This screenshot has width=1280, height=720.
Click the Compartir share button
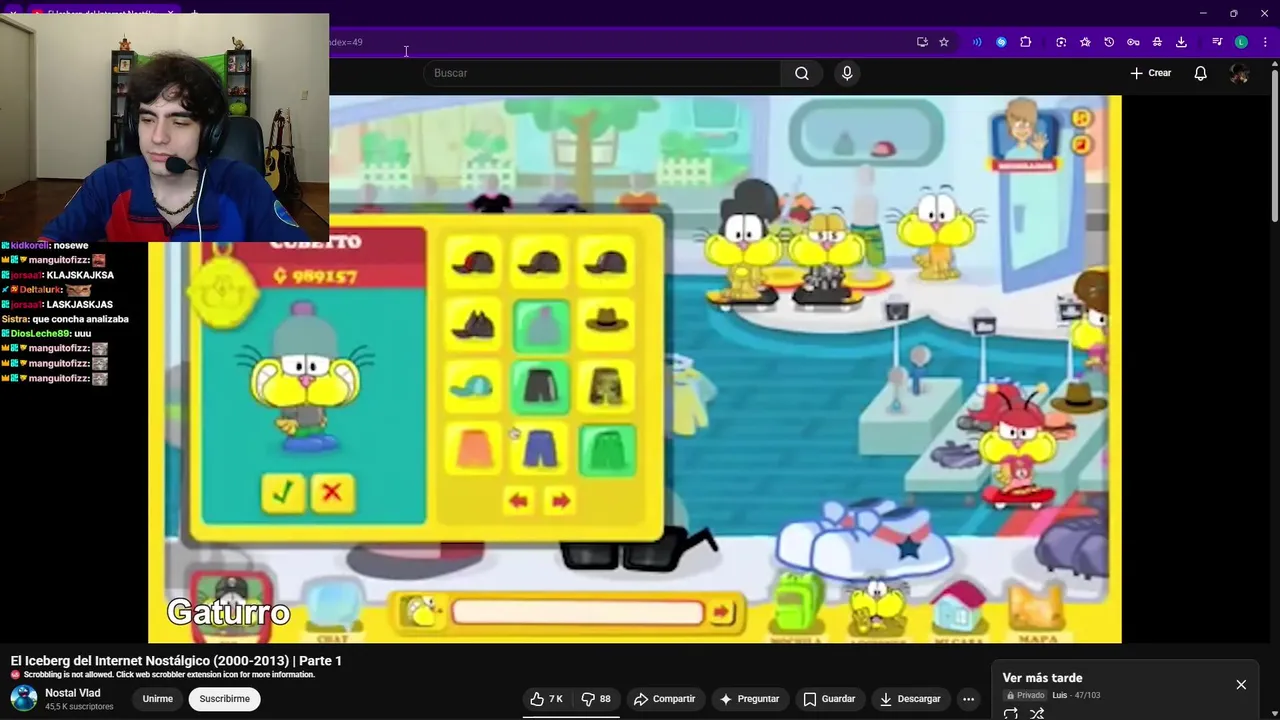click(x=664, y=699)
